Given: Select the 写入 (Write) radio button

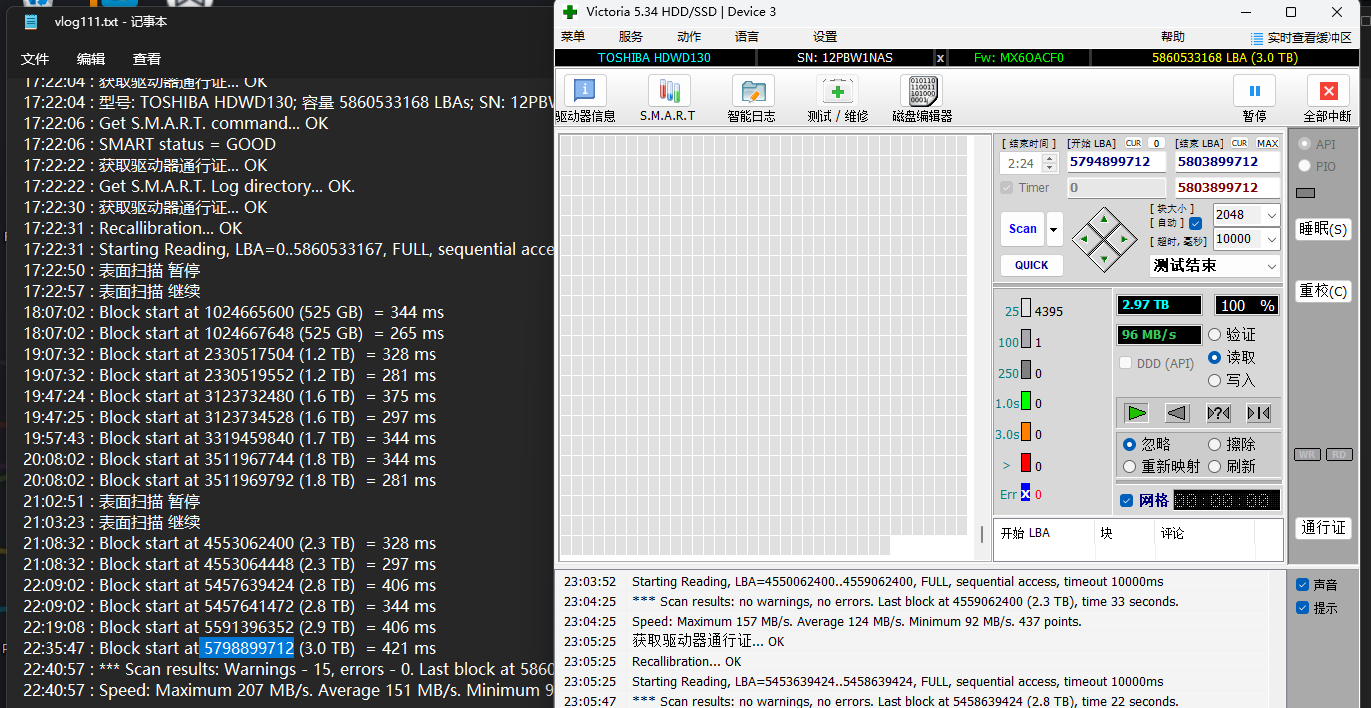Looking at the screenshot, I should coord(1215,380).
